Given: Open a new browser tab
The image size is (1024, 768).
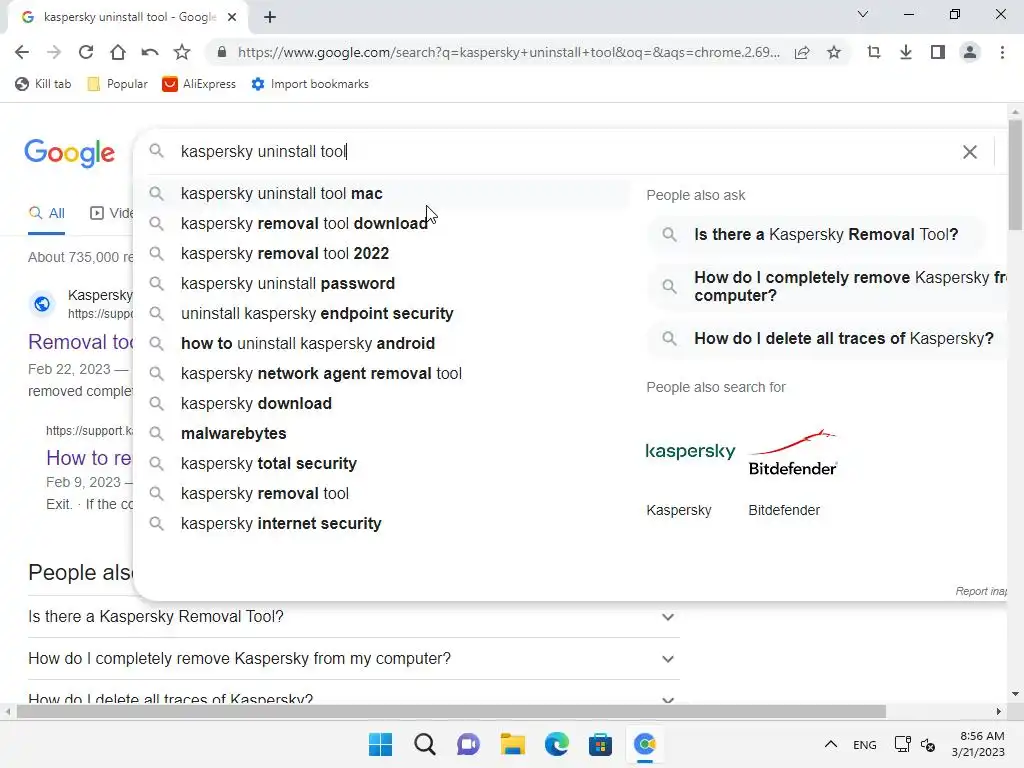Looking at the screenshot, I should pyautogui.click(x=270, y=17).
